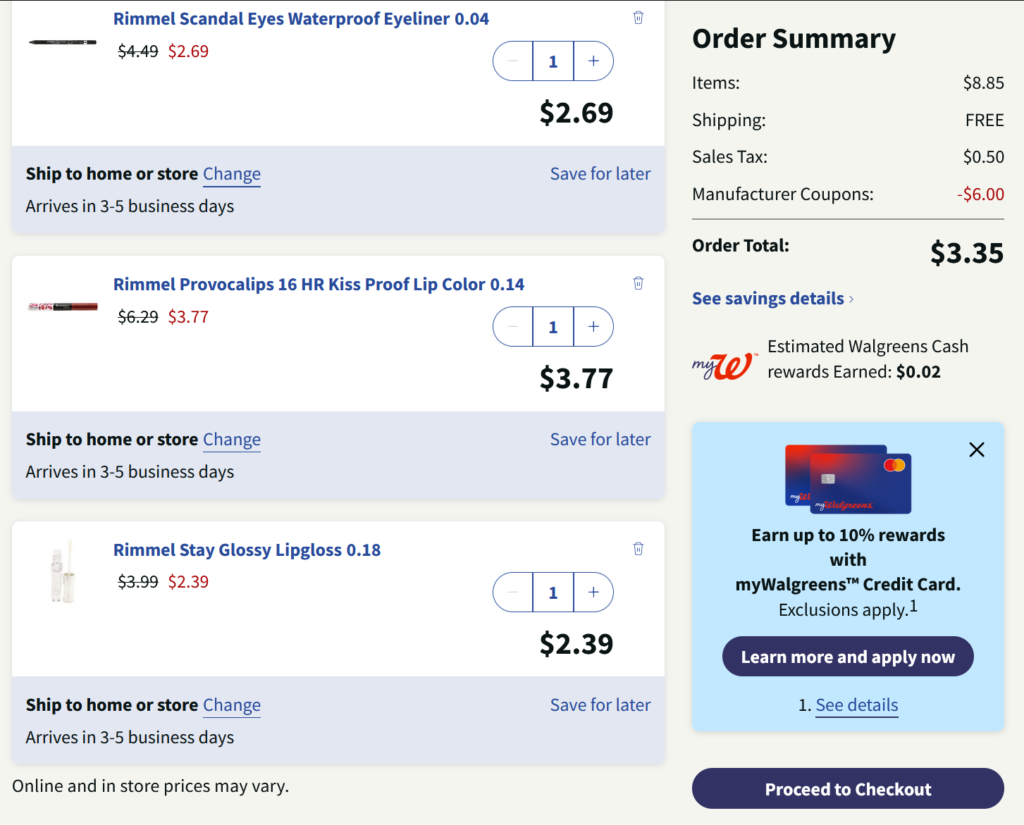View the Provocalips Lip Color product thumbnail

point(63,306)
